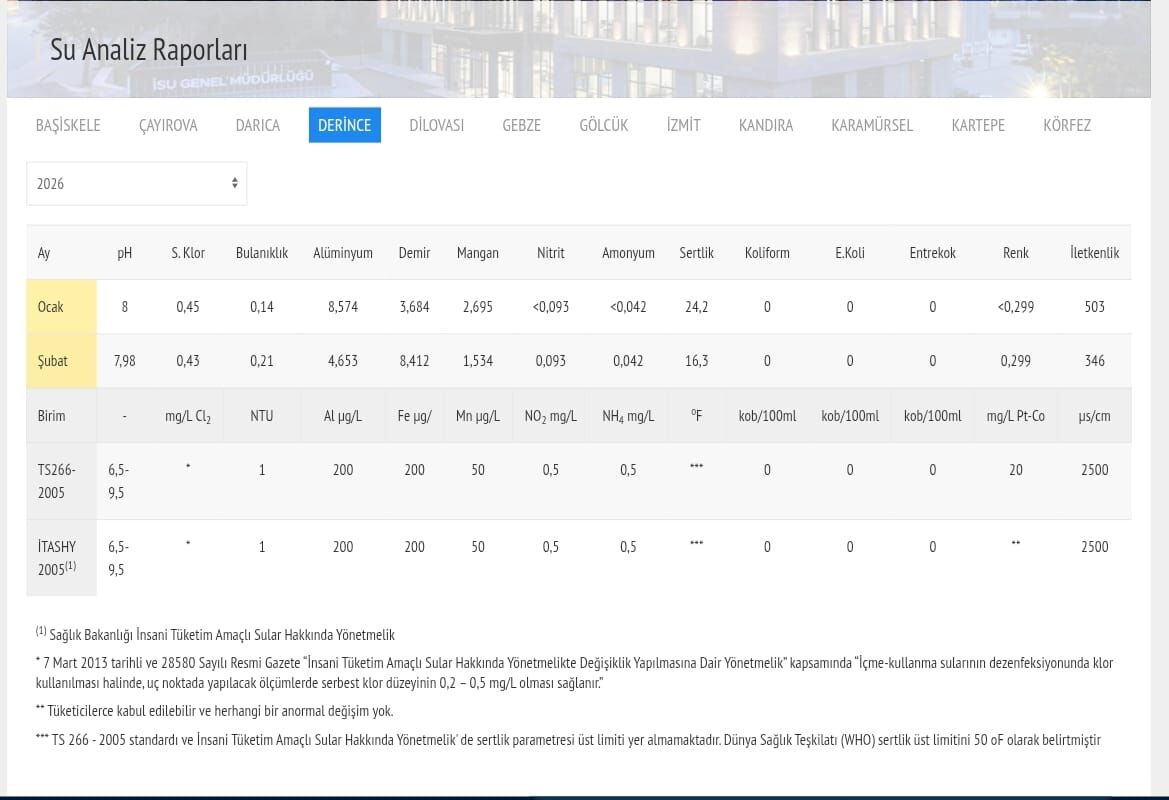Click the Alüminyum column header

coord(342,253)
